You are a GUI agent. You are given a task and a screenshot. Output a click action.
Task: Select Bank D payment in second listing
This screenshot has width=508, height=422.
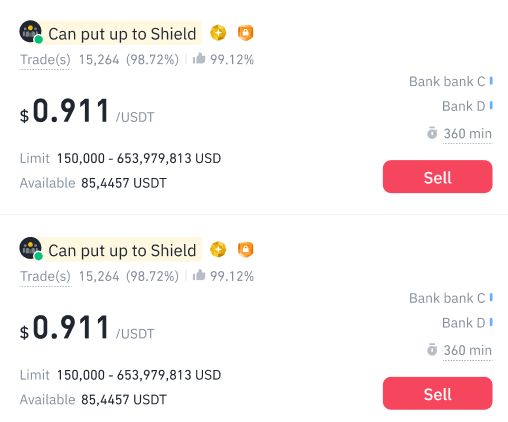coord(463,323)
